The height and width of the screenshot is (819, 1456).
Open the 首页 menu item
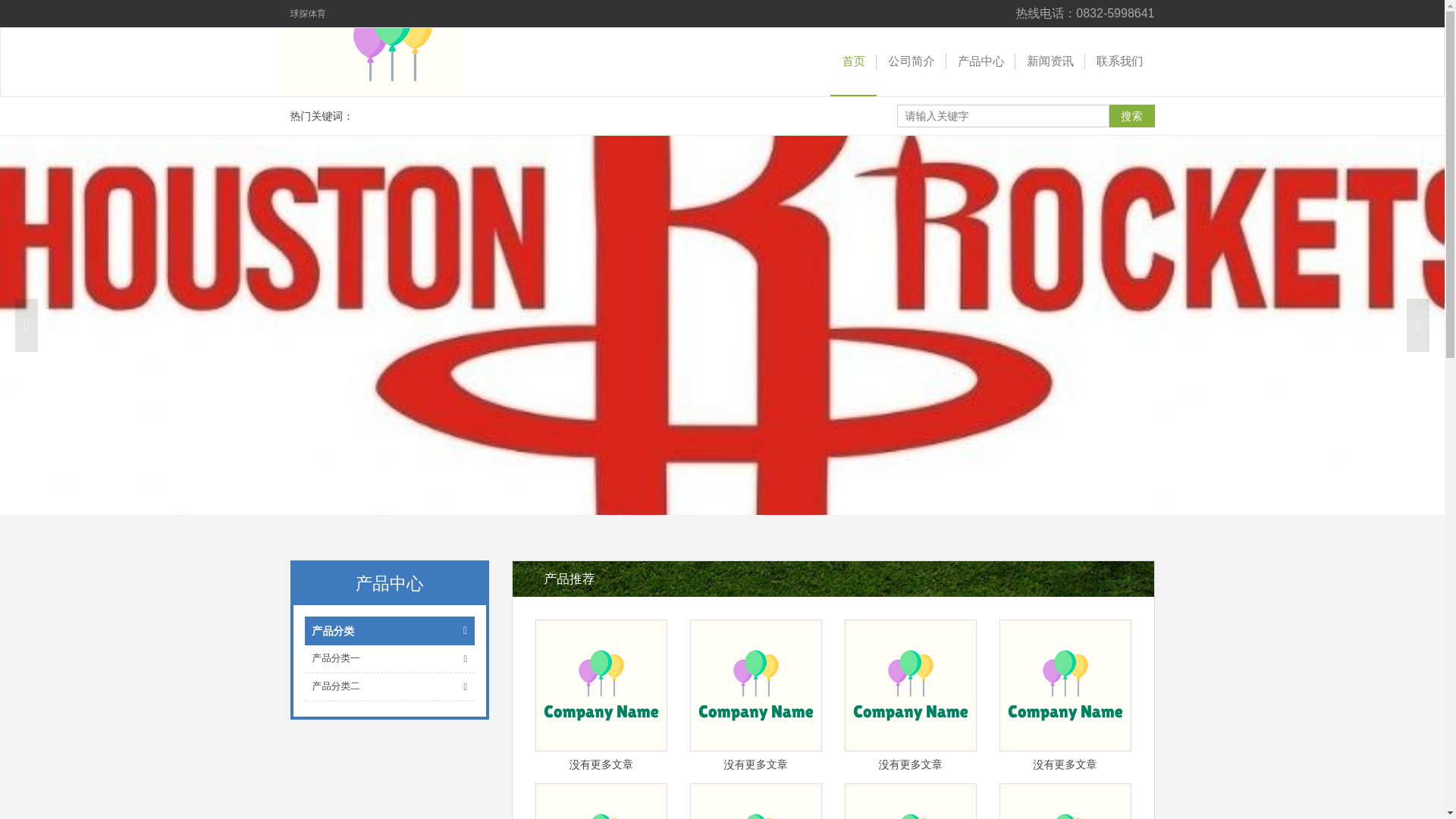click(x=853, y=61)
